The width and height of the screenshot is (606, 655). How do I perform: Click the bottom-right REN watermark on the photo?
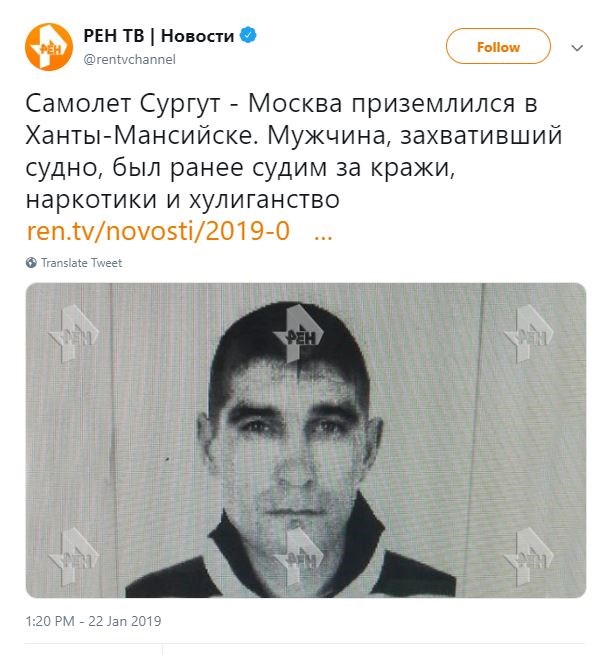point(529,556)
